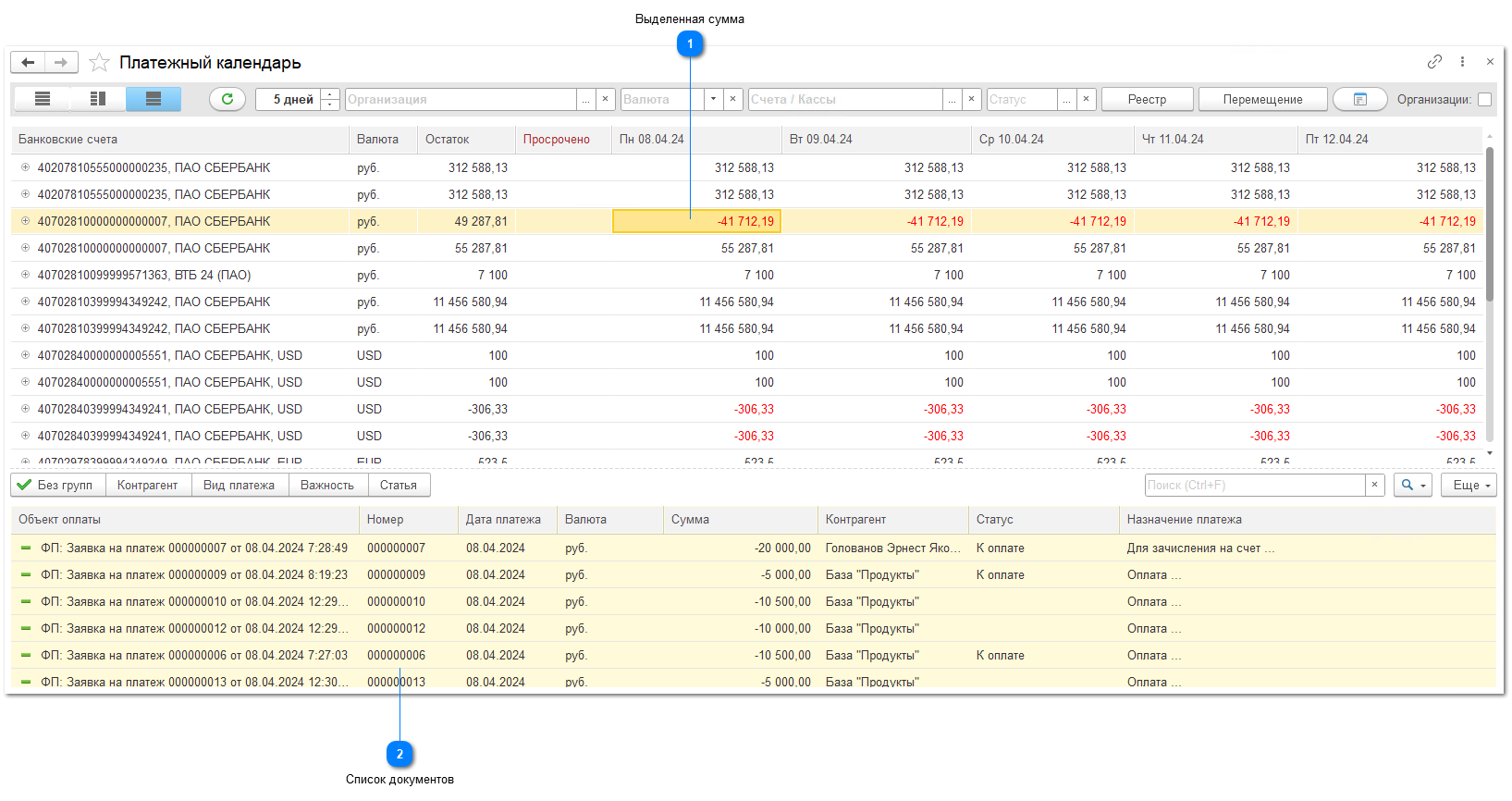1512x801 pixels.
Task: Group documents by Статья
Action: tap(399, 485)
